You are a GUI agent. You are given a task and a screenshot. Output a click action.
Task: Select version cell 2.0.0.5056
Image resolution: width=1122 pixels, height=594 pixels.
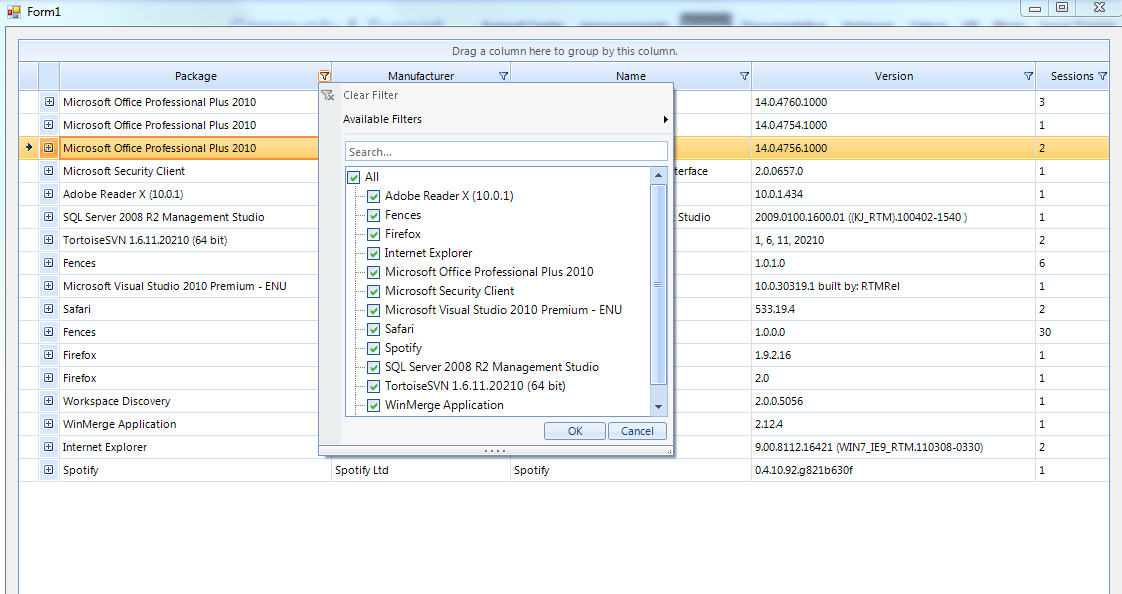pos(893,401)
